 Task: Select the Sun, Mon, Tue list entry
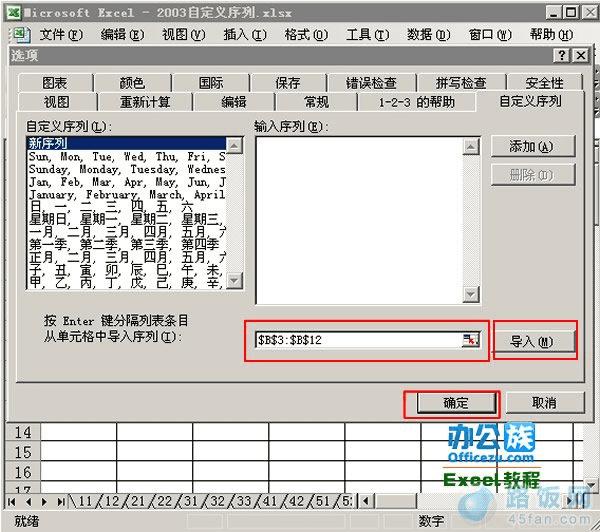pos(126,156)
